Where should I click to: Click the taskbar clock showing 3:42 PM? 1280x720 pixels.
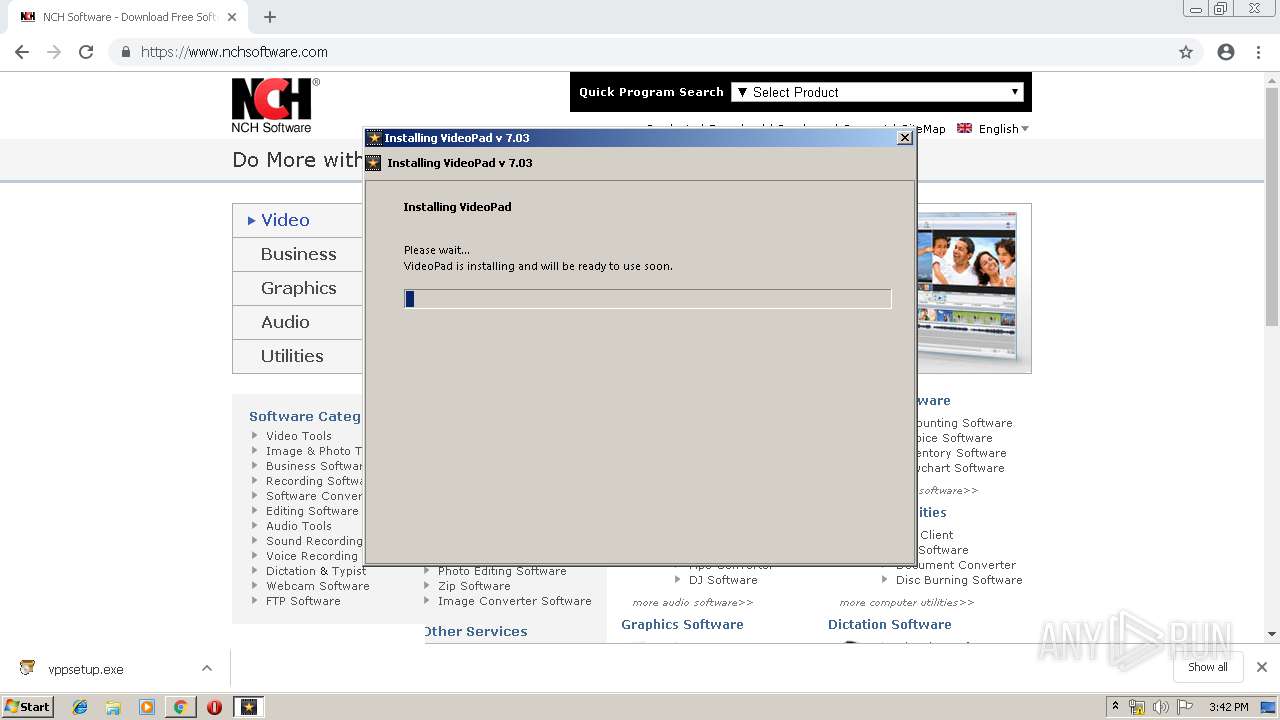coord(1228,707)
